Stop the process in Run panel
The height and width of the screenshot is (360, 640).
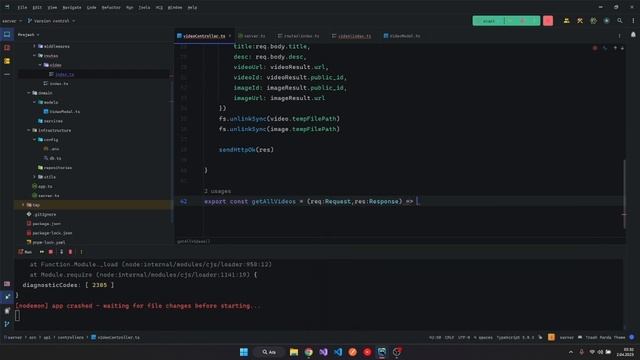tap(51, 252)
